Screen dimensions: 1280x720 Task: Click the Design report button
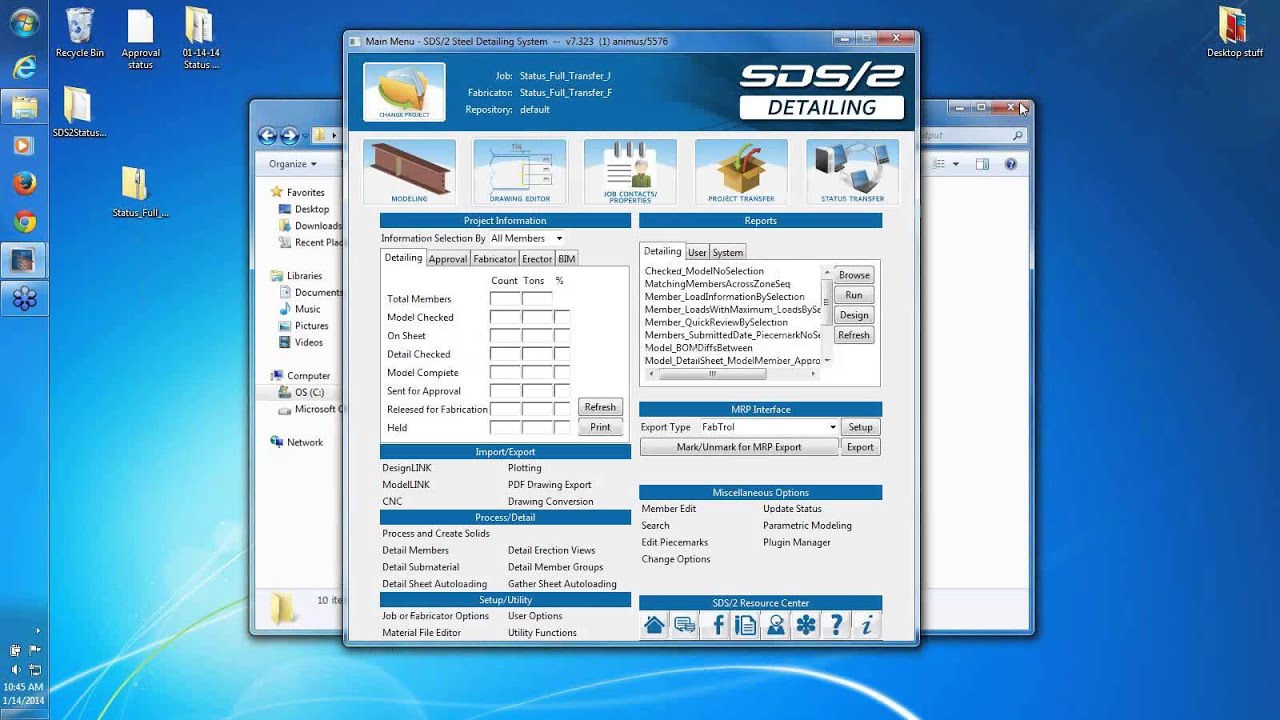[x=854, y=315]
